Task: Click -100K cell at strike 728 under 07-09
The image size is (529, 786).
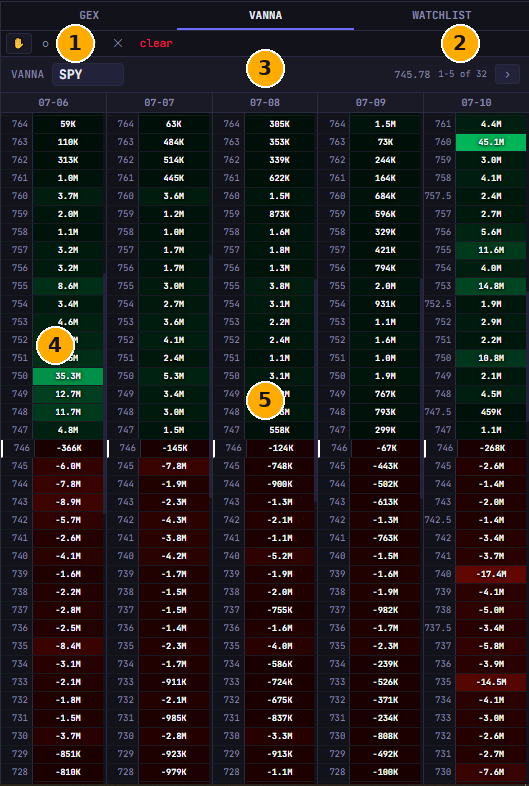Action: 385,772
